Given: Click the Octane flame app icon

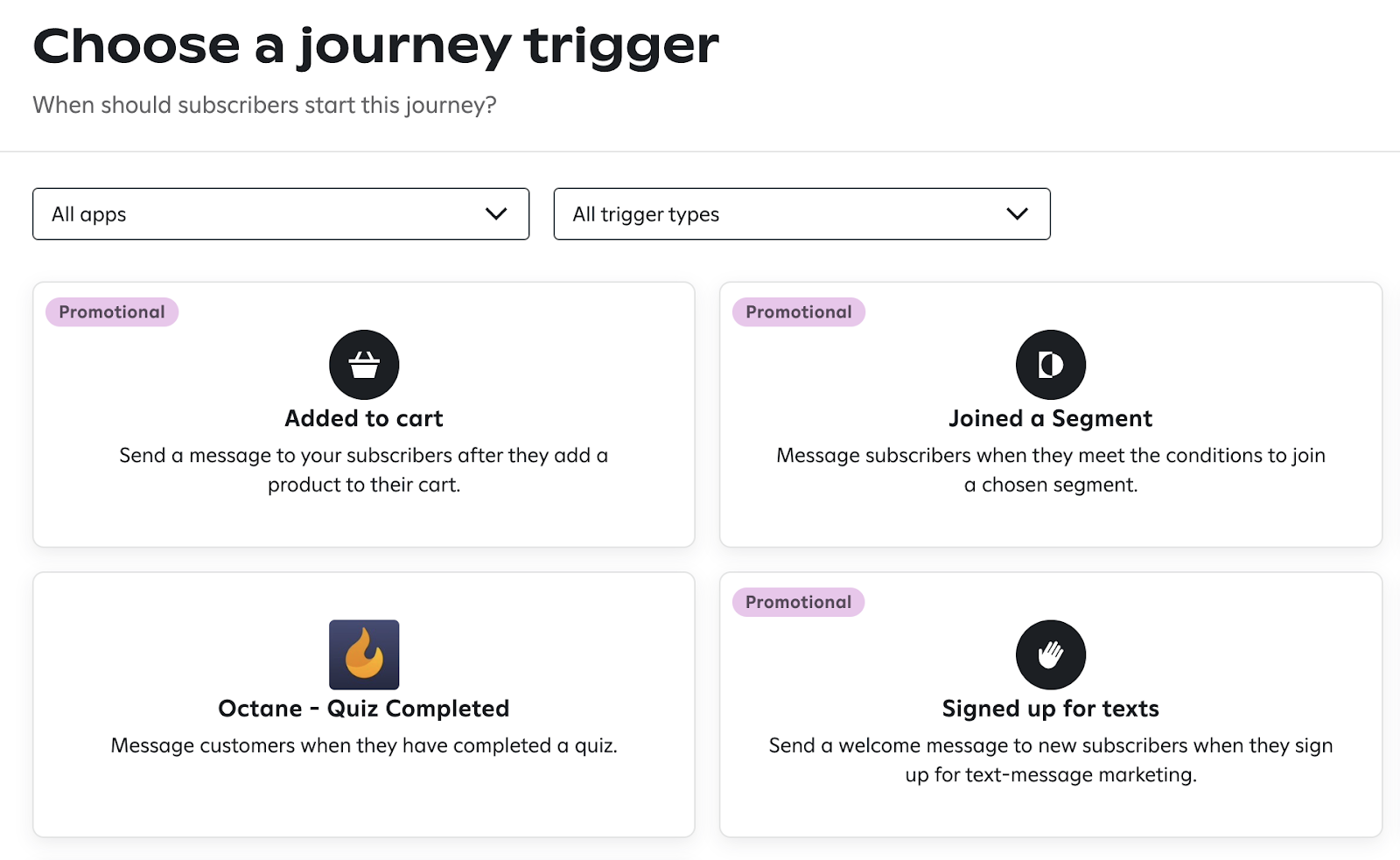Looking at the screenshot, I should tap(364, 654).
